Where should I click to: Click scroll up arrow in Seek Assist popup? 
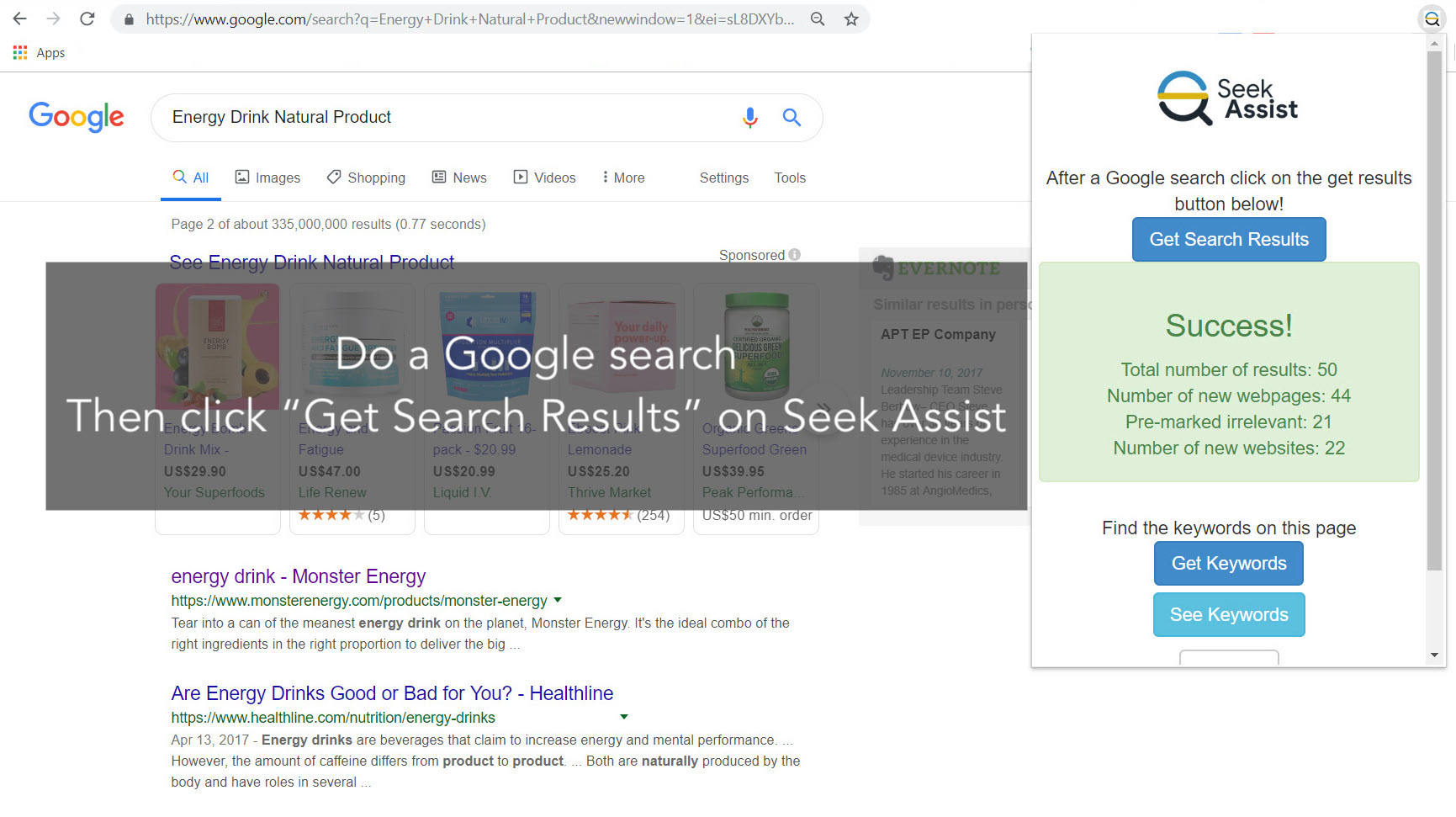click(x=1435, y=44)
